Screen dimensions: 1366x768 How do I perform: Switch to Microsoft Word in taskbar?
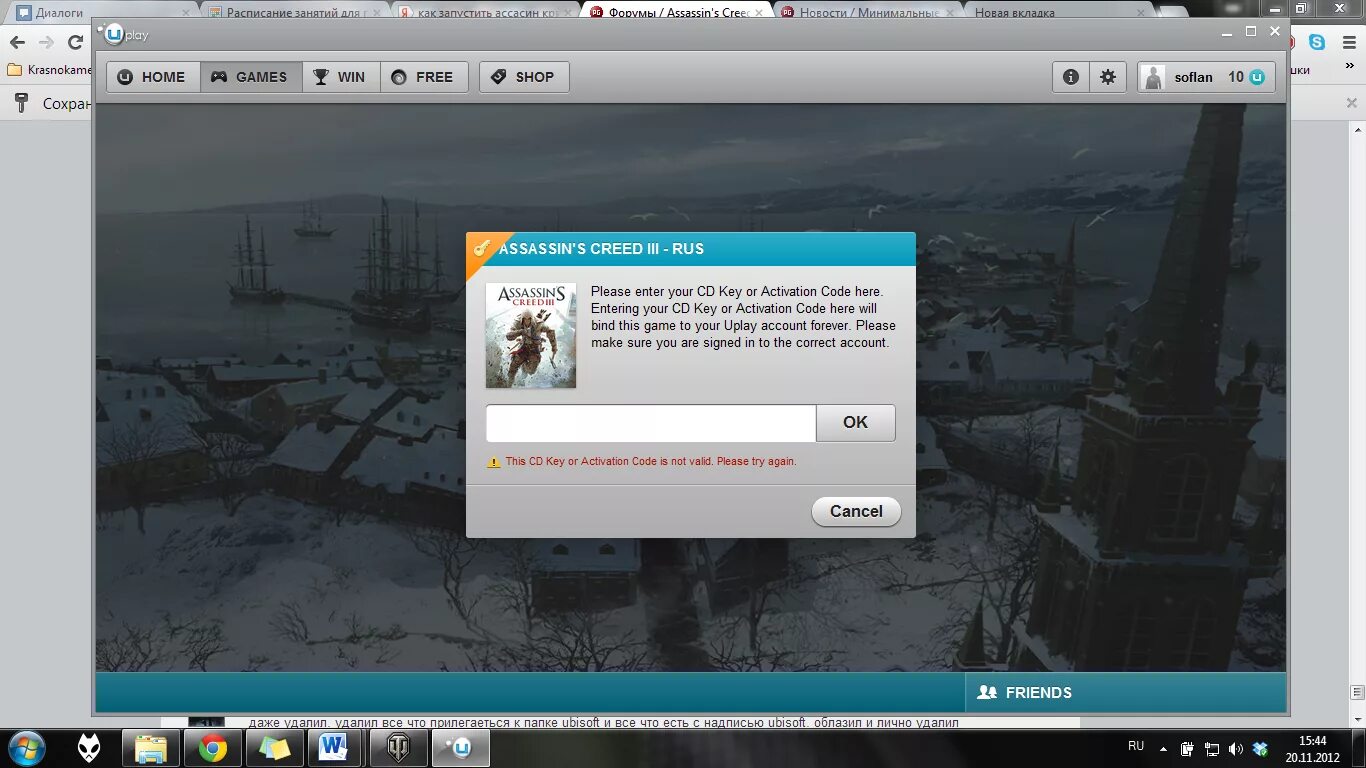336,748
